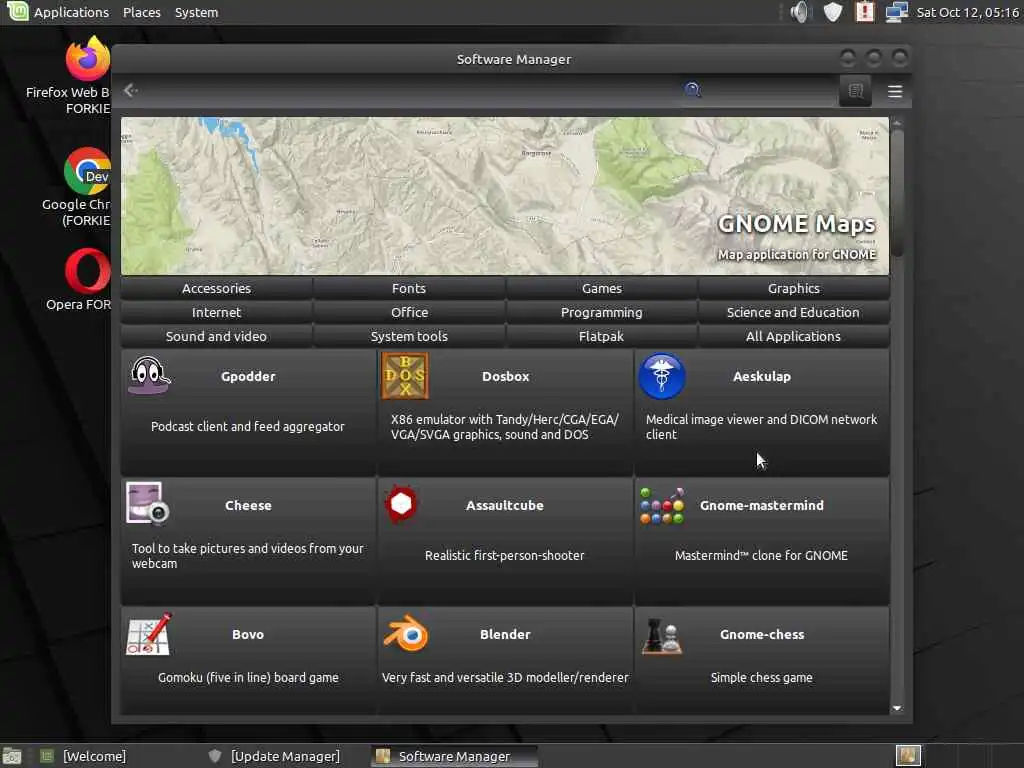Screen dimensions: 1024x768
Task: Open the Flatpak category
Action: tap(601, 336)
